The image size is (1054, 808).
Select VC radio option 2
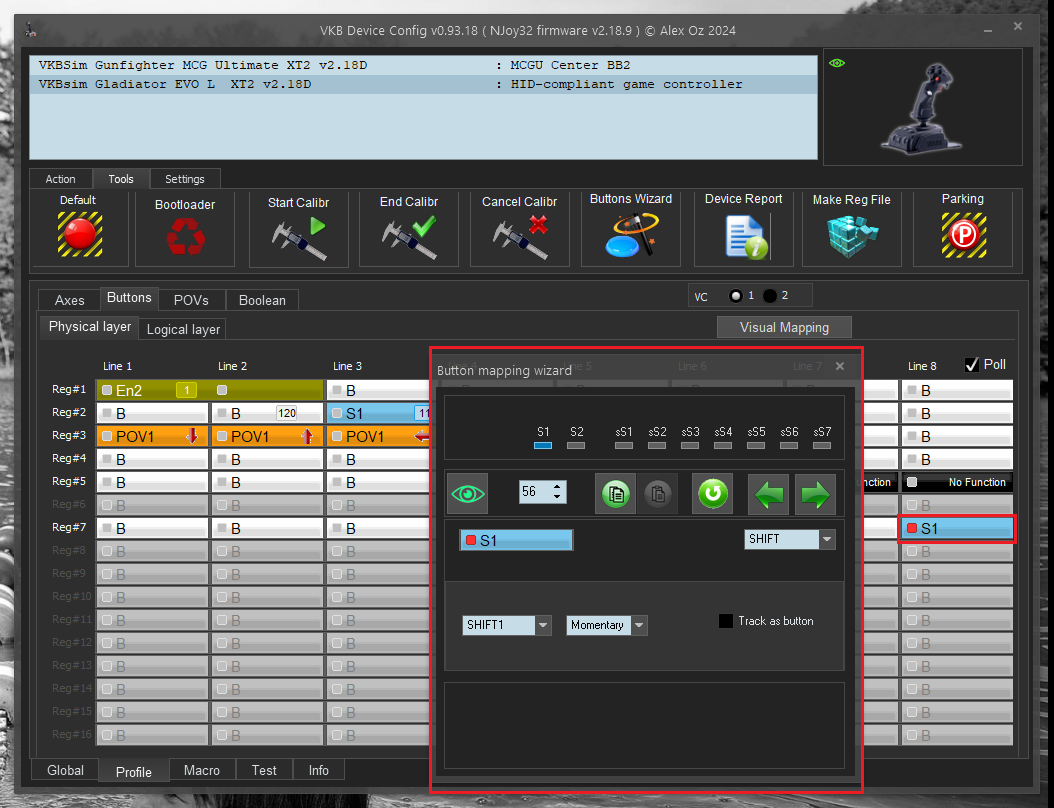pos(769,296)
